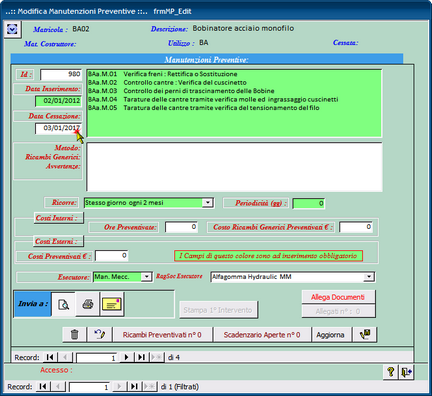The height and width of the screenshot is (396, 432).
Task: Go to first record in bottom navigator
Action: [x=43, y=387]
